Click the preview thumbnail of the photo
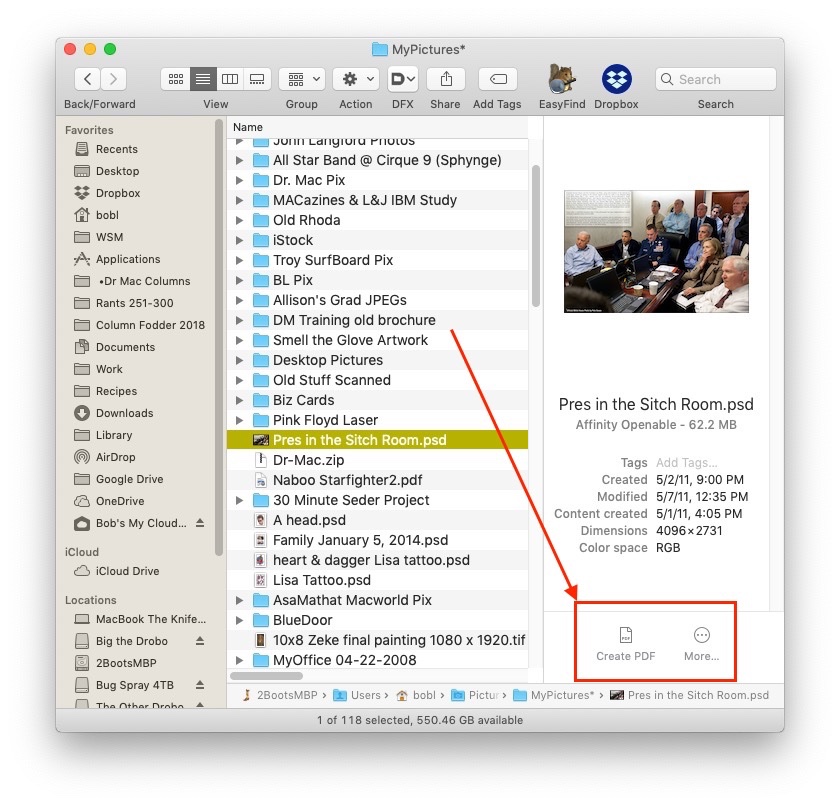The width and height of the screenshot is (840, 806). click(656, 251)
